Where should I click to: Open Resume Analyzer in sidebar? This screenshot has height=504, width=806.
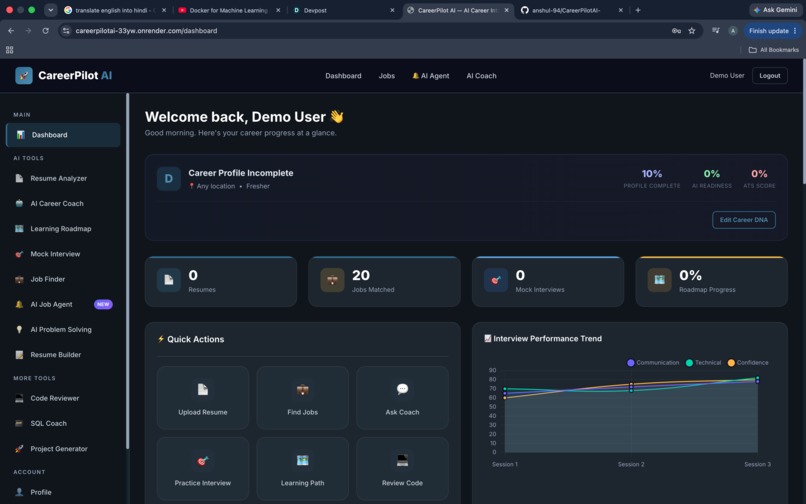(x=63, y=178)
